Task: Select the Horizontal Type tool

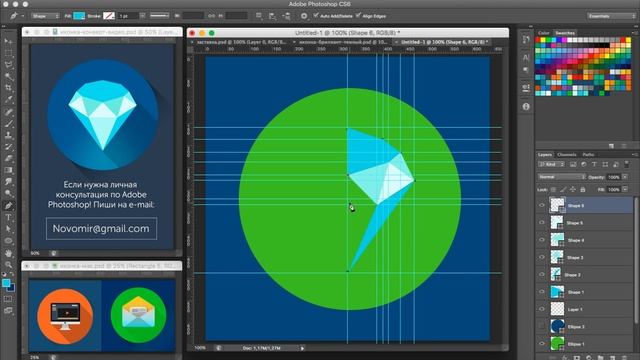Action: (x=8, y=218)
